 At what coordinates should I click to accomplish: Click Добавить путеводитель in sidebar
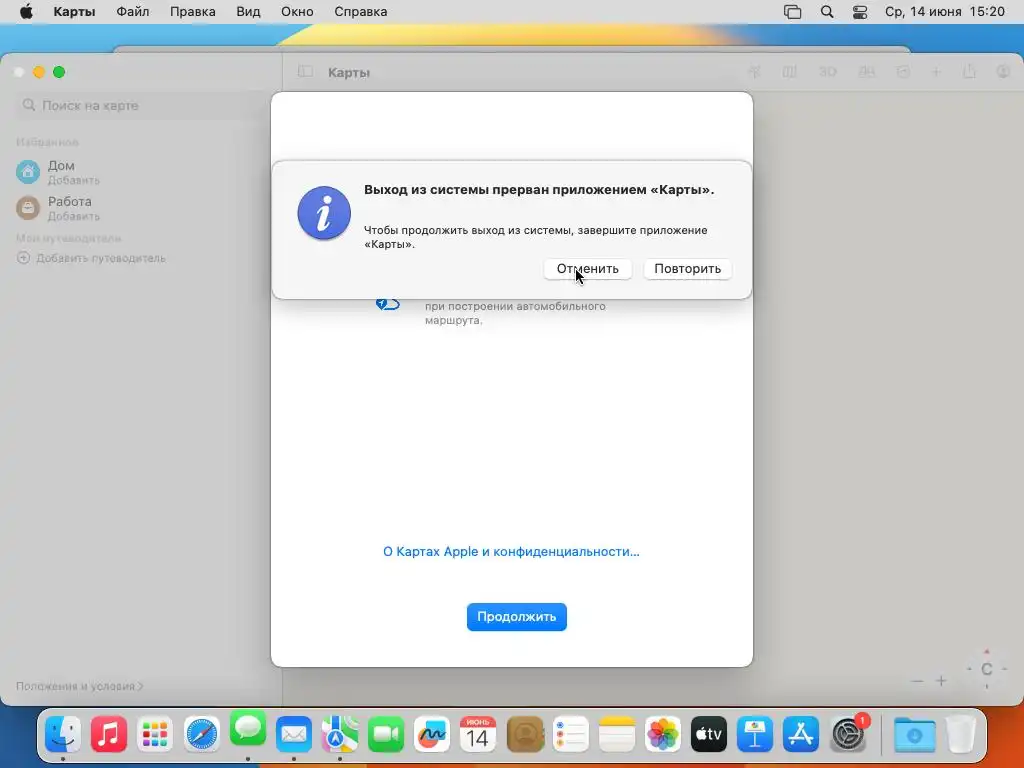91,258
